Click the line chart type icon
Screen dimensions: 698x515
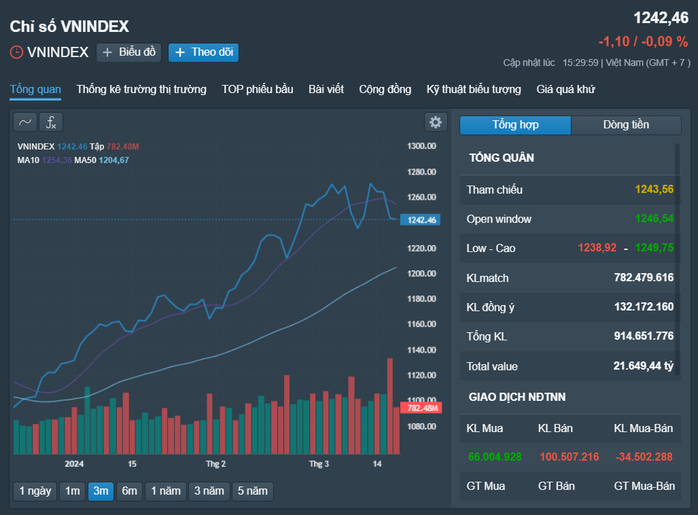[25, 122]
